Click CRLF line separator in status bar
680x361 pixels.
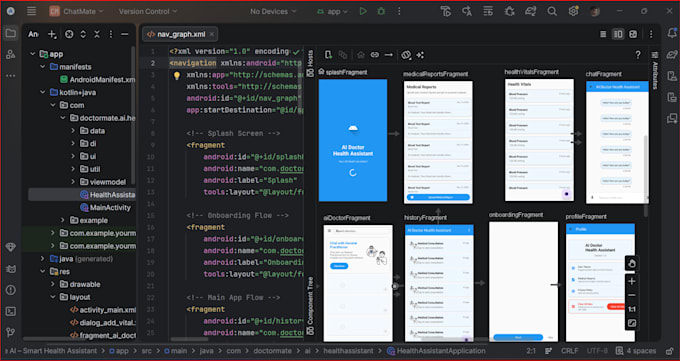[x=569, y=351]
